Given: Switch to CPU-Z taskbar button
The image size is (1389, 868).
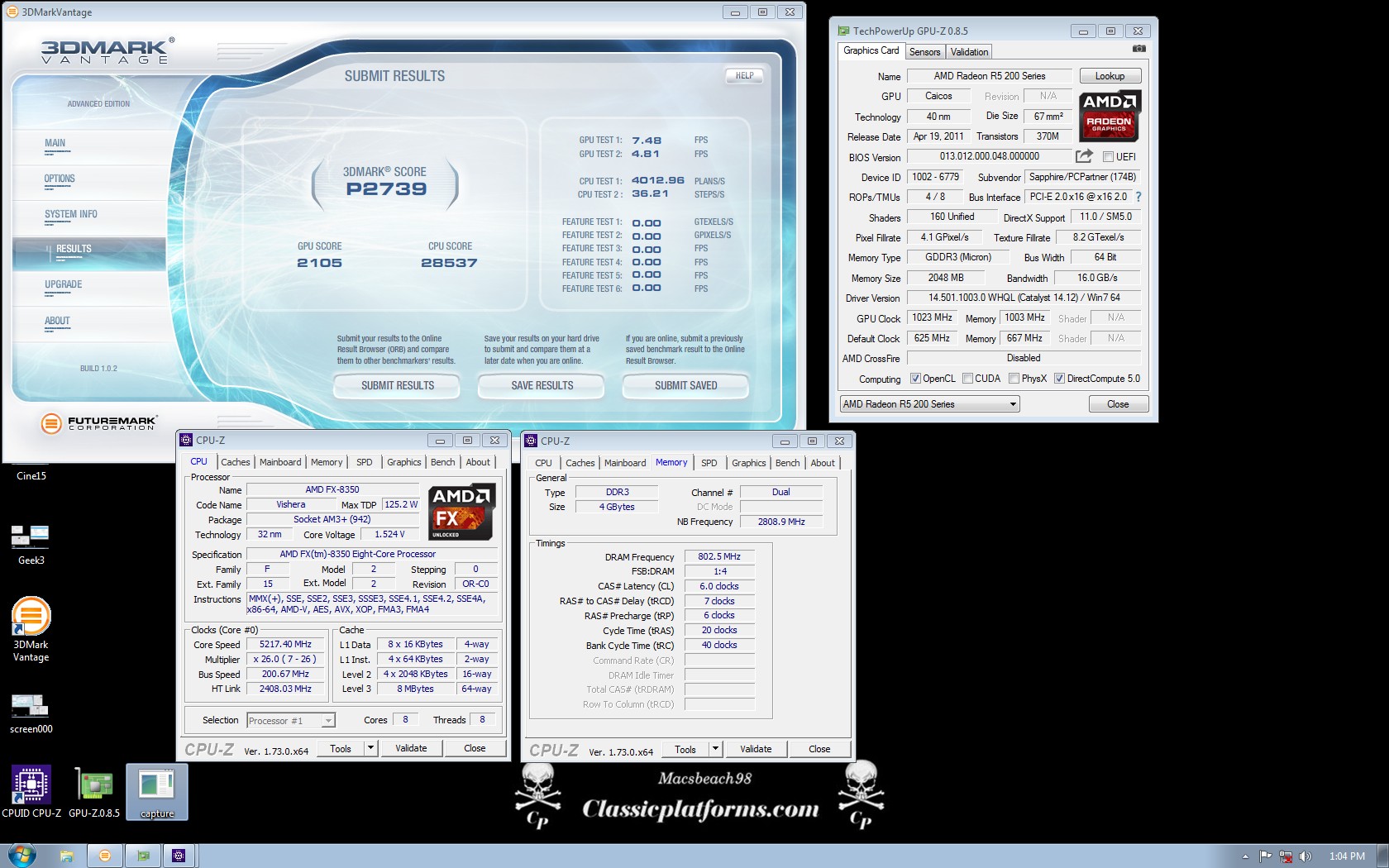Looking at the screenshot, I should tap(179, 856).
